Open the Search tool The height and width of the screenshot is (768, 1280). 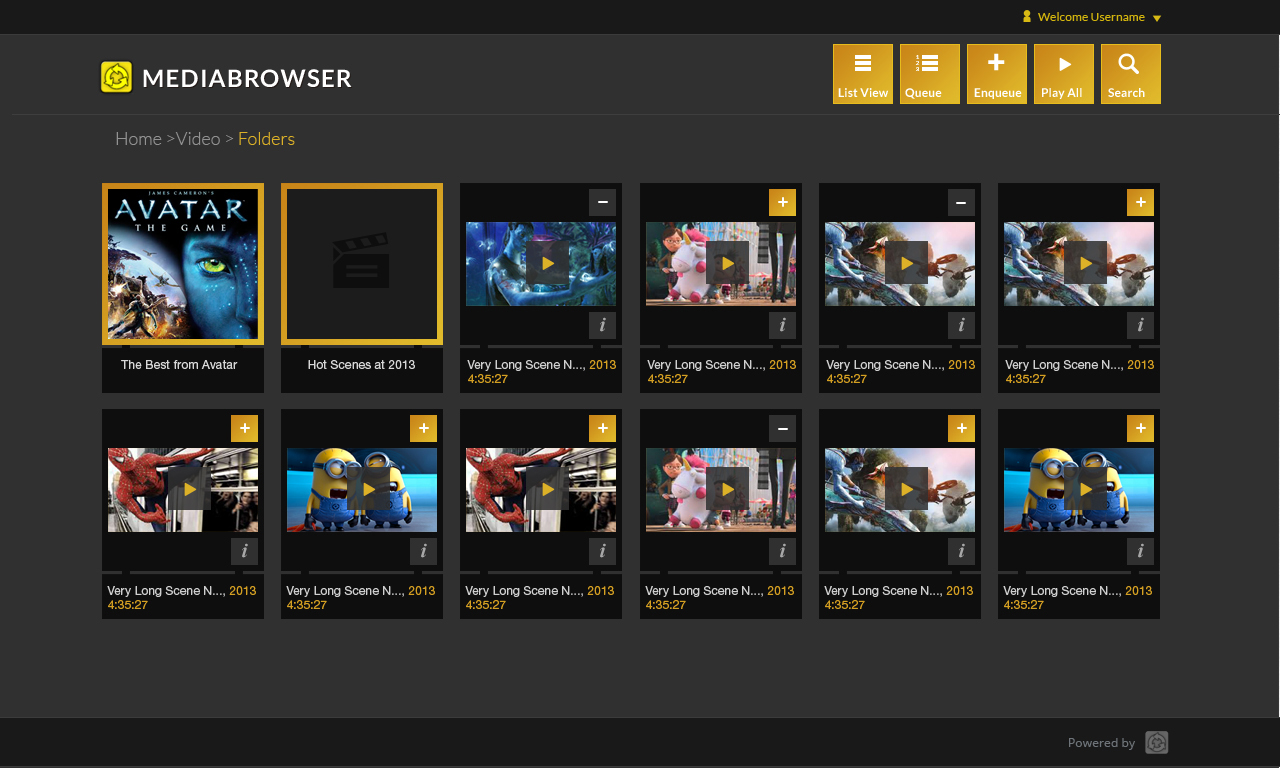[x=1131, y=74]
